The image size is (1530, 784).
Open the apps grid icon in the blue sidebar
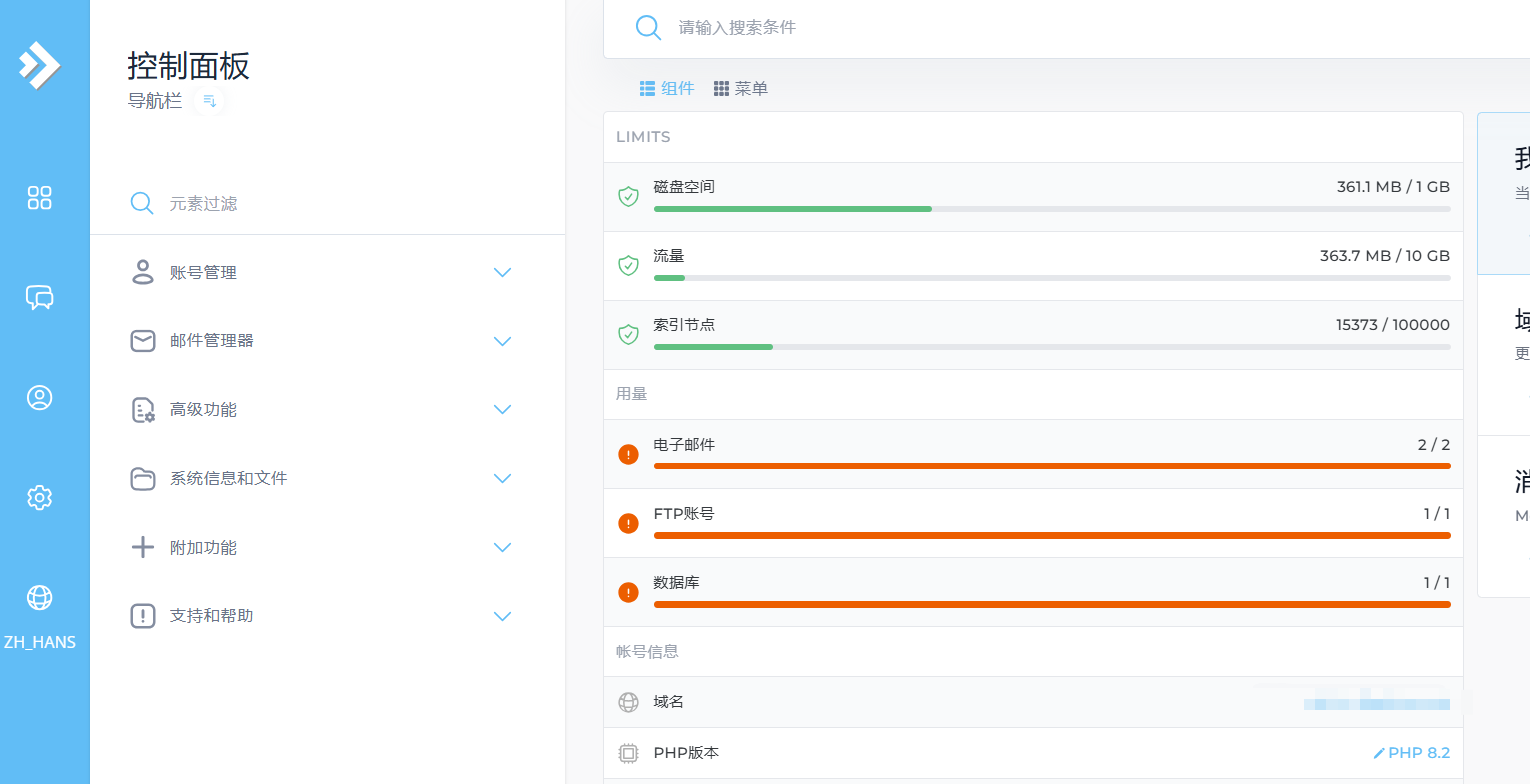point(40,198)
